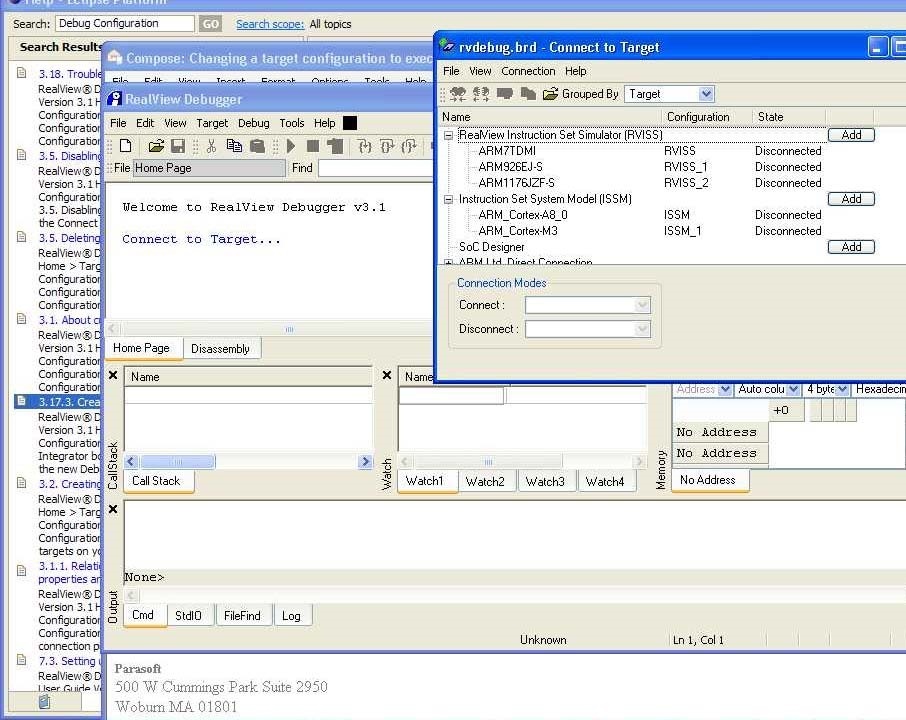The width and height of the screenshot is (906, 720).
Task: Open the Disconnect mode dropdown
Action: click(x=642, y=329)
